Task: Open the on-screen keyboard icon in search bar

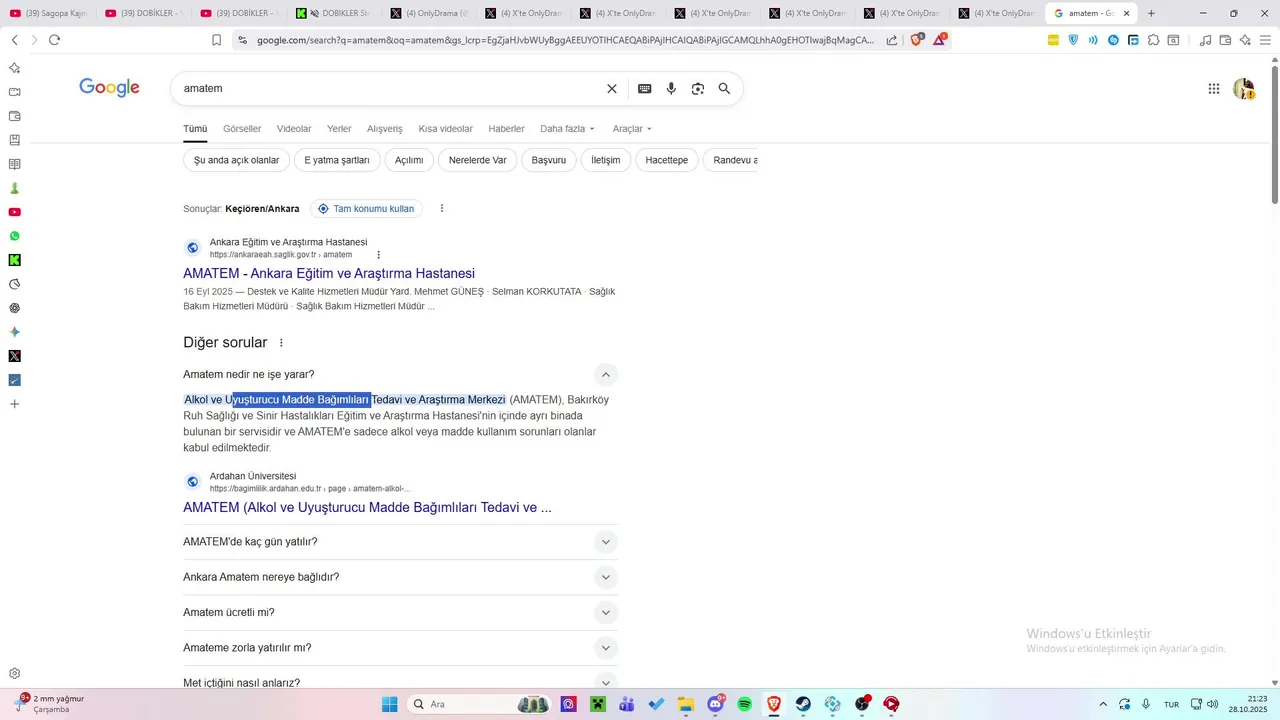Action: click(645, 89)
